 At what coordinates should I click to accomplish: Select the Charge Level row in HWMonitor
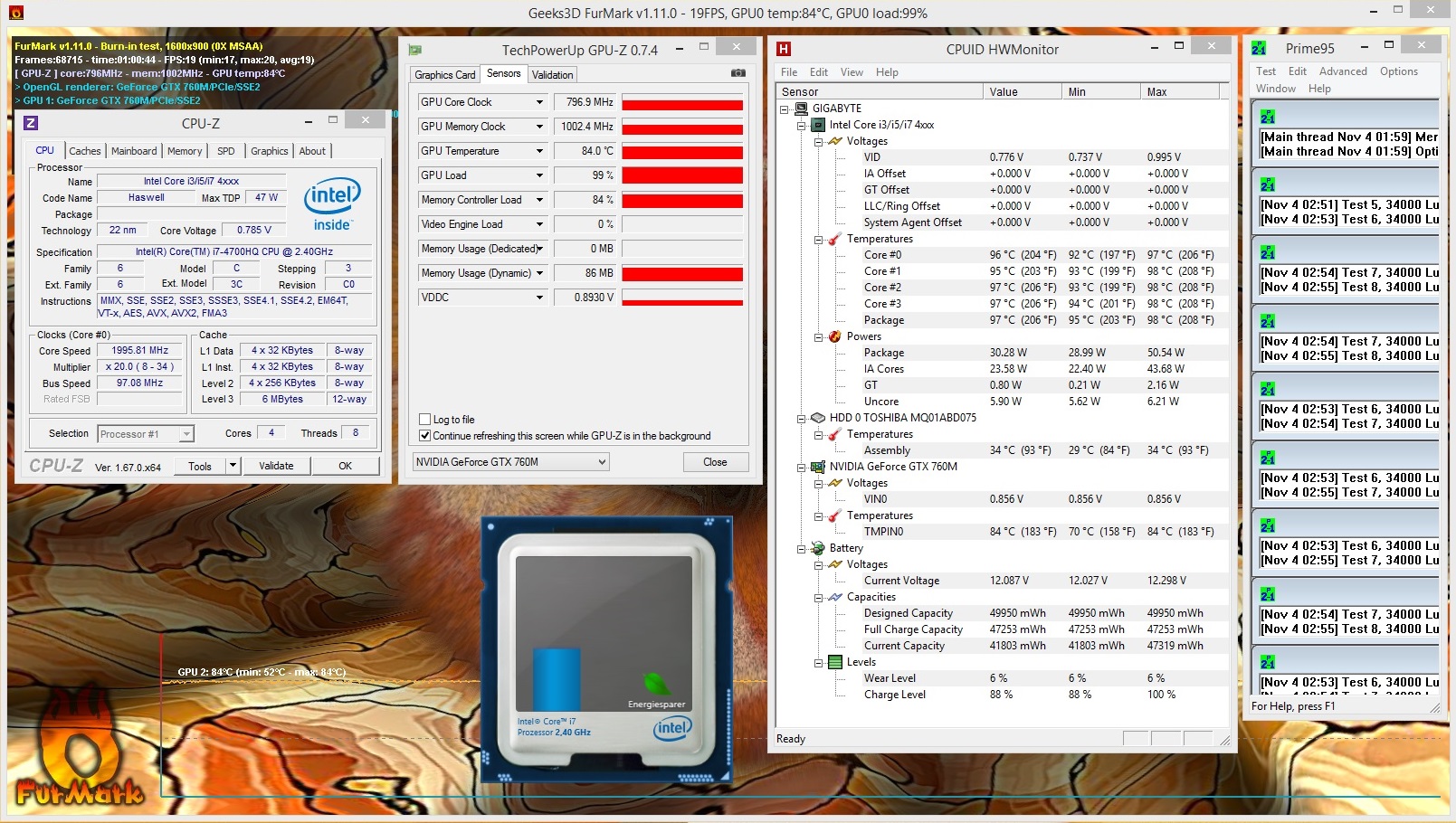coord(1004,695)
